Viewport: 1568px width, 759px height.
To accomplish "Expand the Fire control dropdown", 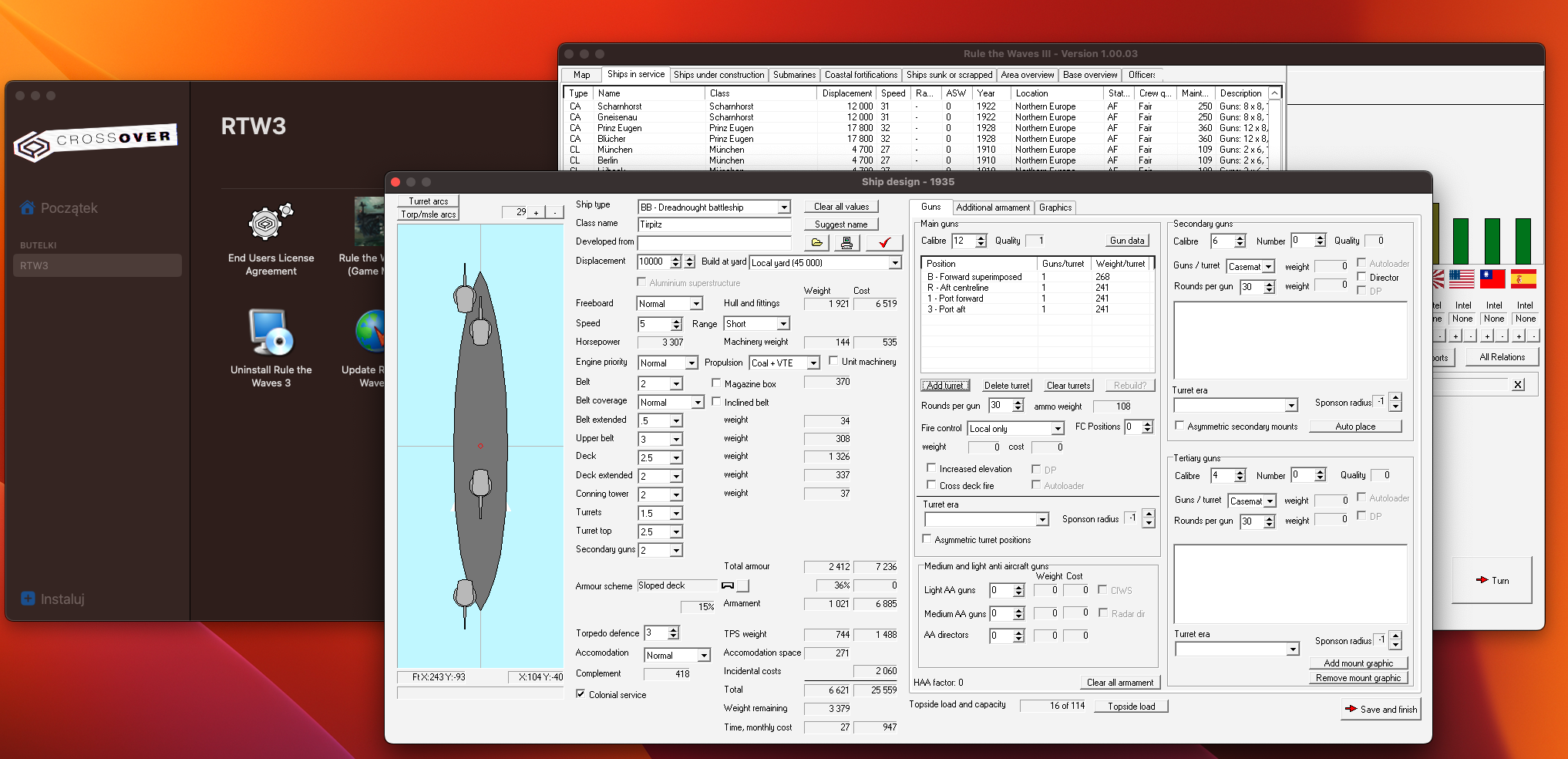I will [1058, 429].
